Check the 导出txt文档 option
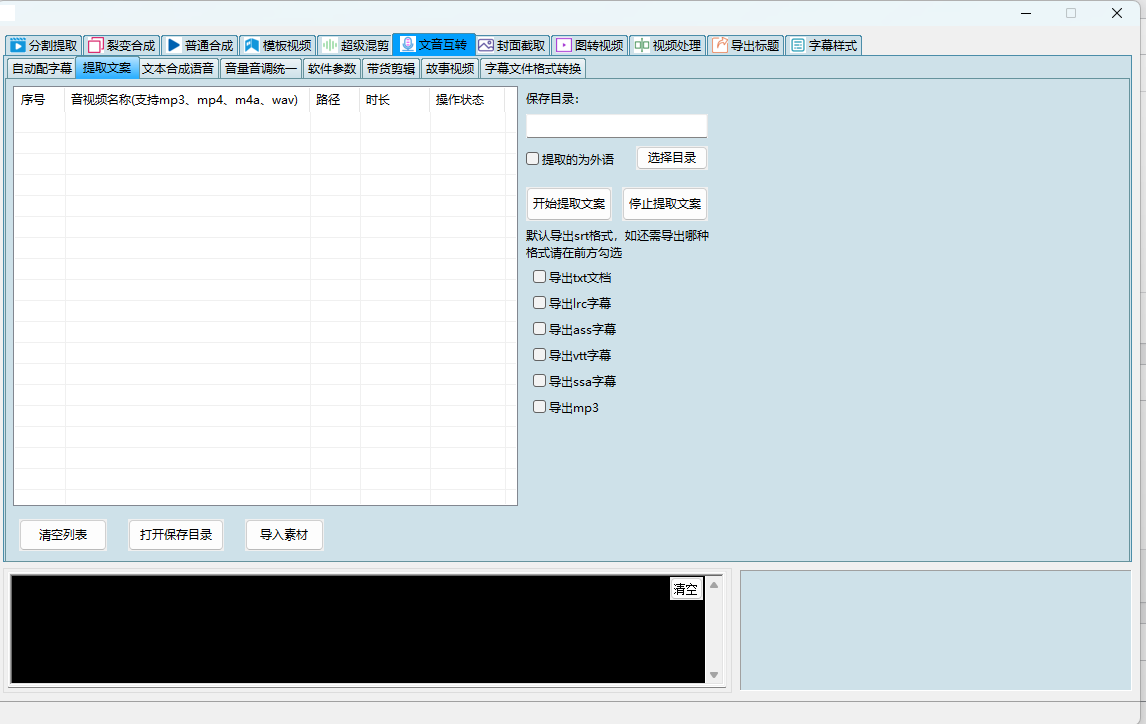The image size is (1146, 724). [x=540, y=277]
